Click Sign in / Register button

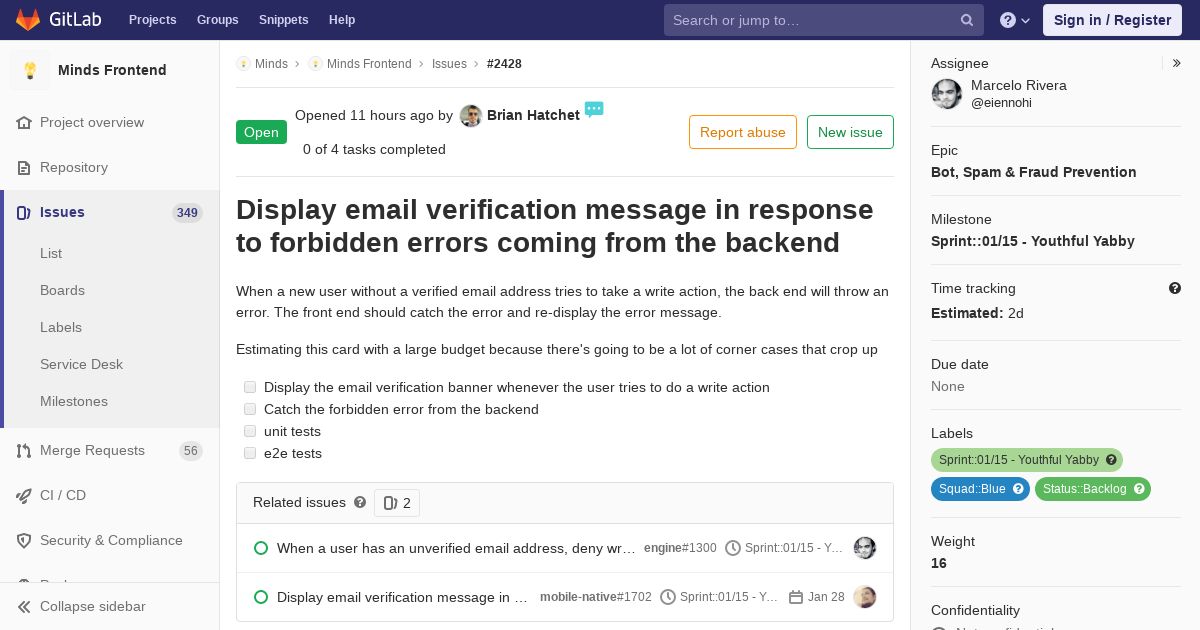(1112, 20)
